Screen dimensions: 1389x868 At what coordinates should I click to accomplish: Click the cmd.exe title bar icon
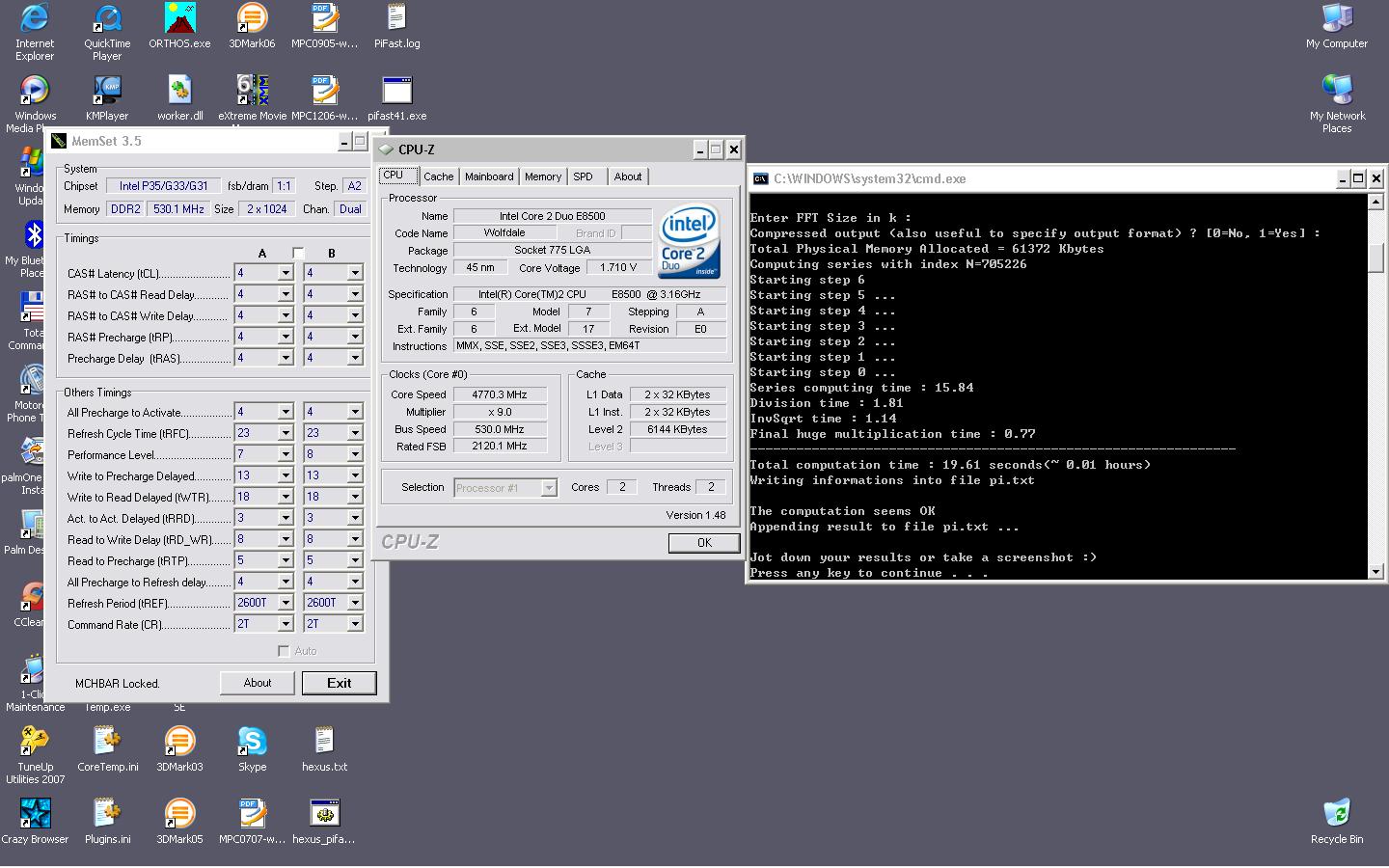tap(760, 178)
